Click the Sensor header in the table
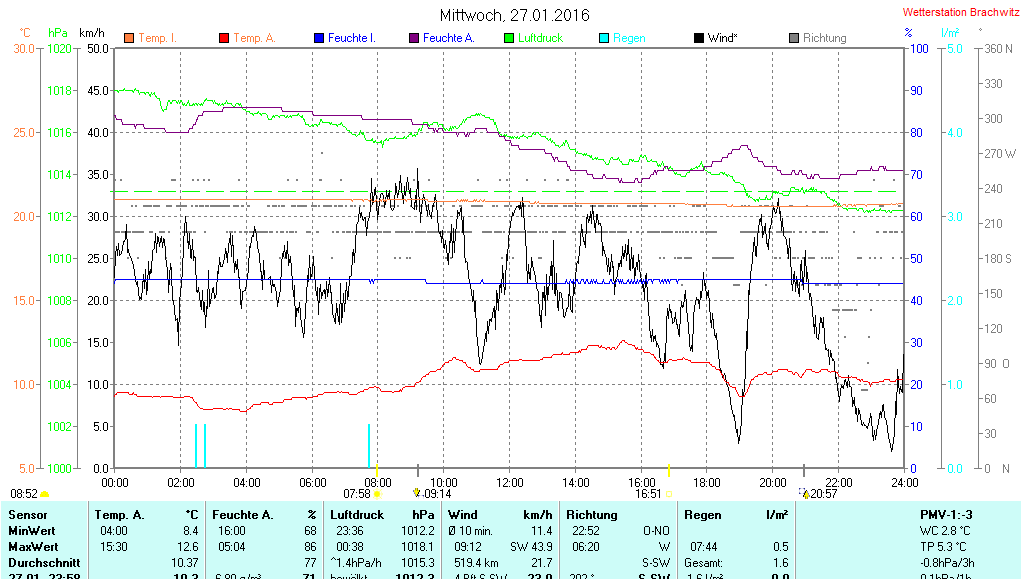Screen dimensions: 1021x579 pos(27,515)
